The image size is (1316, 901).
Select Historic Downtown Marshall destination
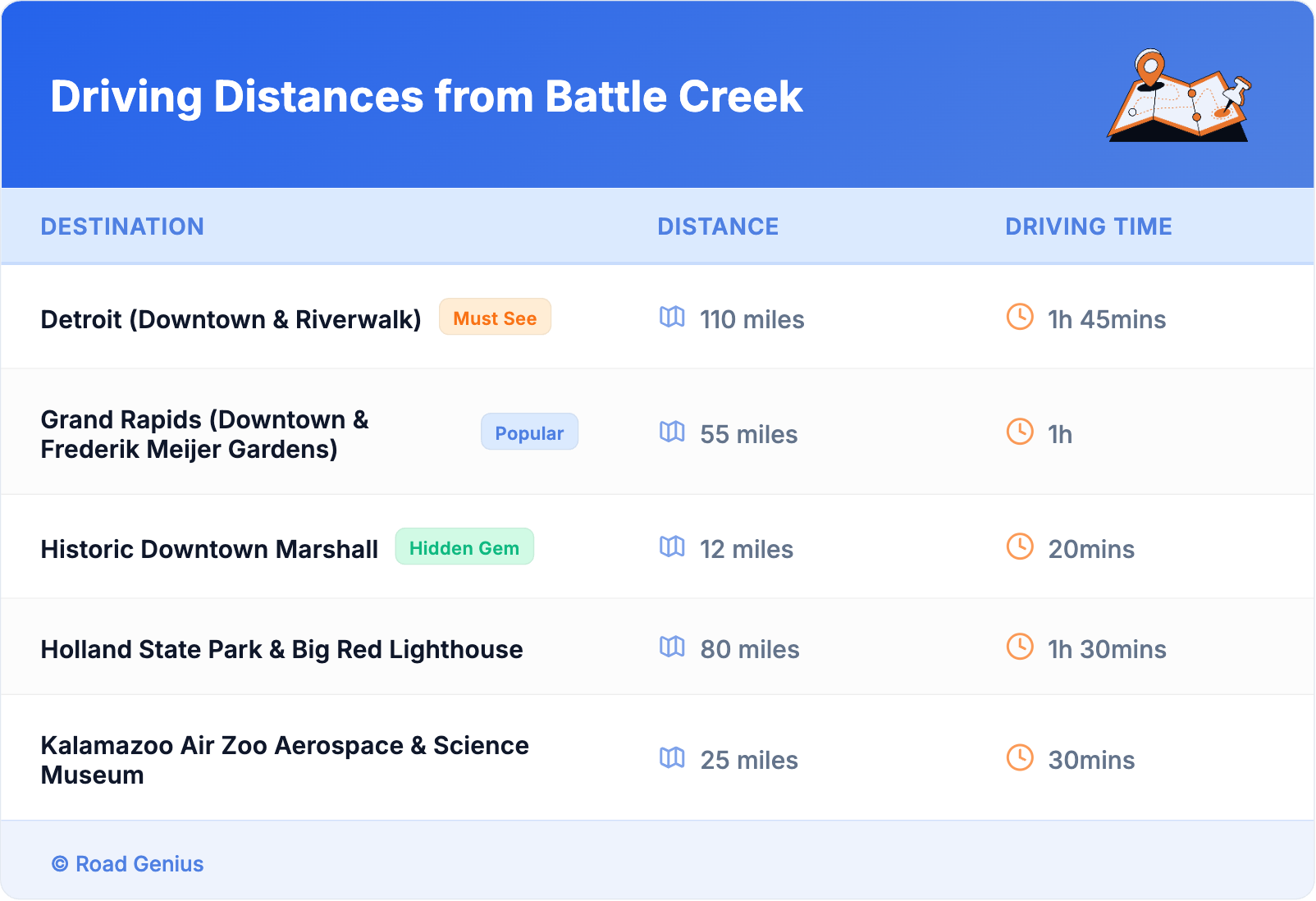tap(209, 549)
